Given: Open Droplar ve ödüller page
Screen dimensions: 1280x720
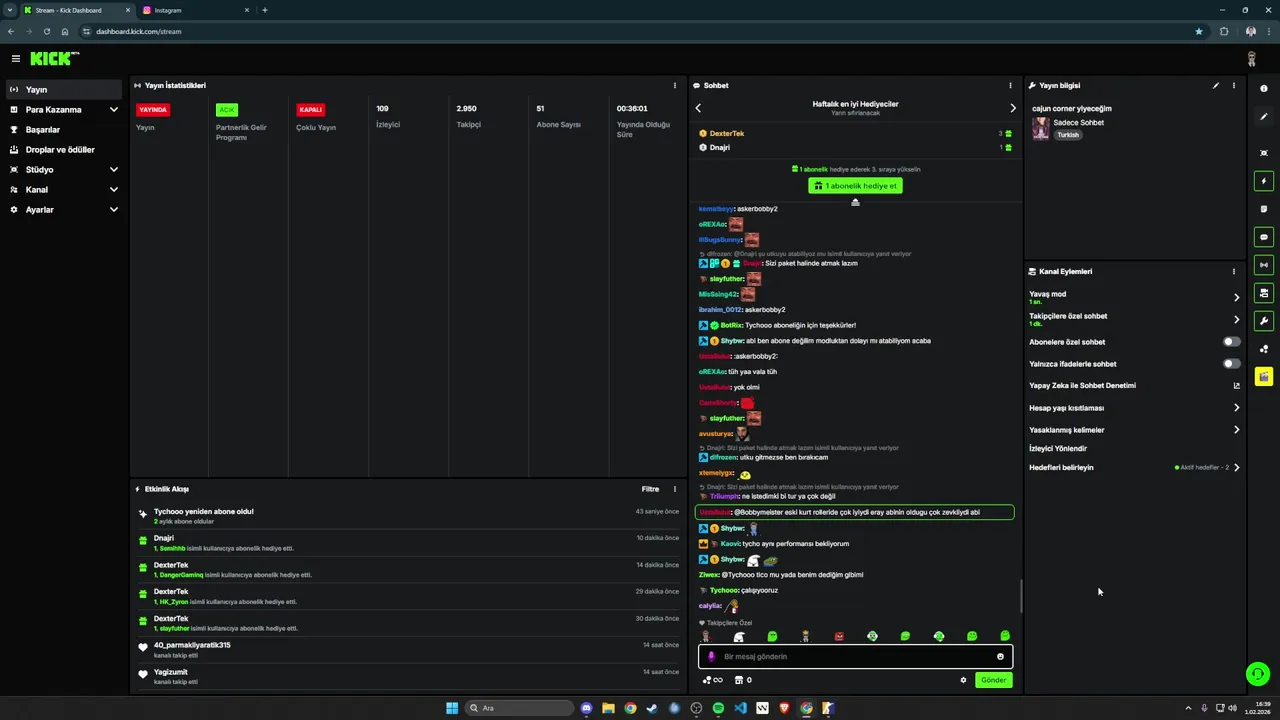Looking at the screenshot, I should click(64, 149).
